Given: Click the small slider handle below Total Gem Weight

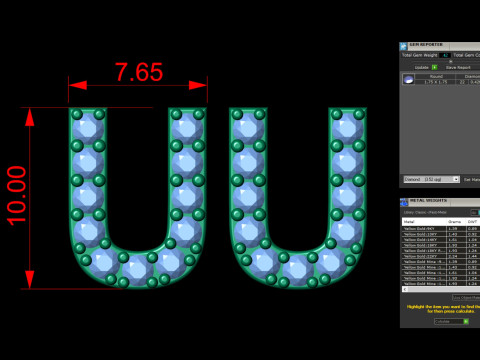Looking at the screenshot, I should click(x=451, y=61).
